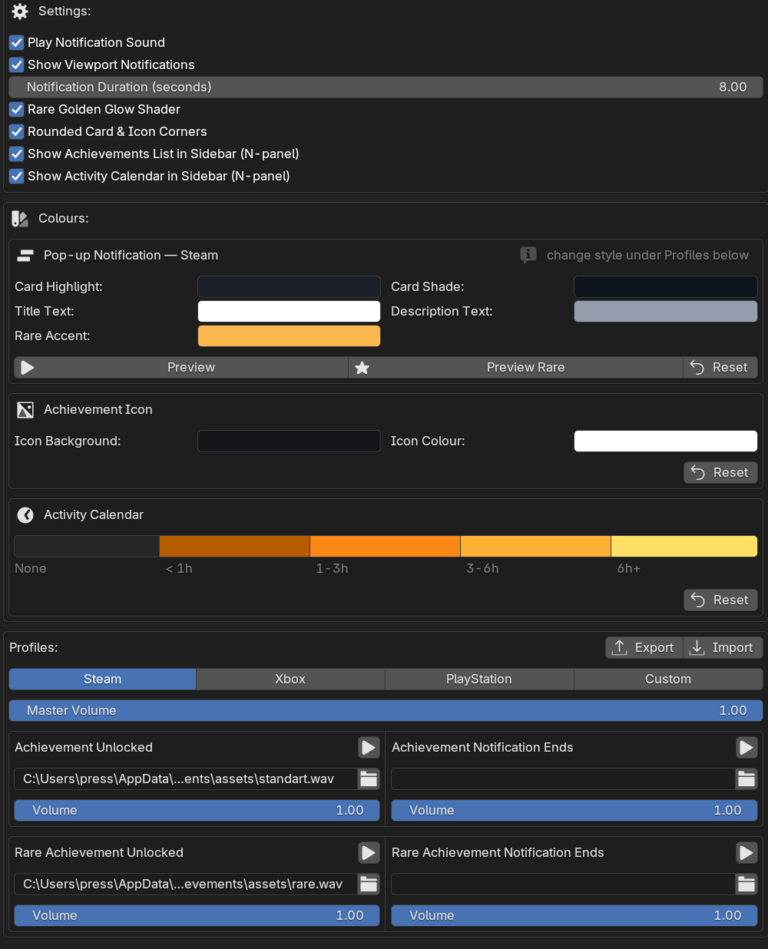Open the Icon Colour white swatch
The width and height of the screenshot is (768, 949).
[666, 441]
